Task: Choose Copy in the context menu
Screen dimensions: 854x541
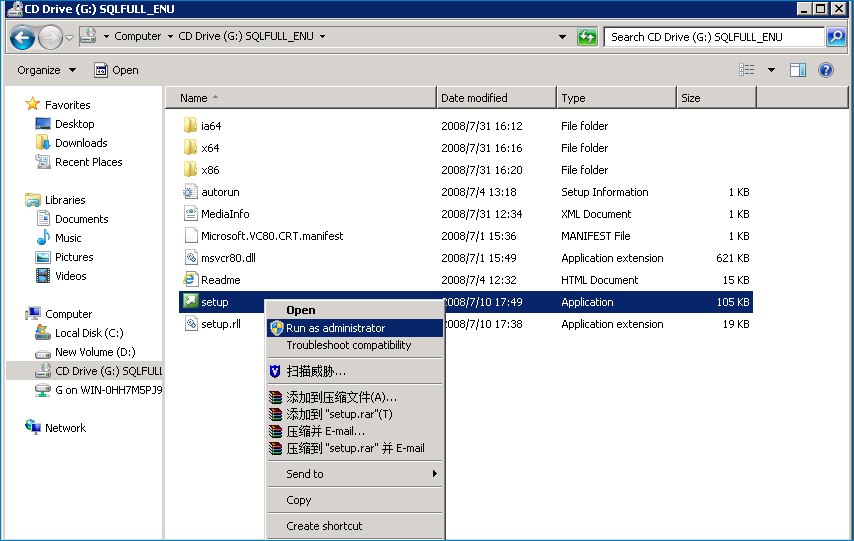Action: click(355, 500)
